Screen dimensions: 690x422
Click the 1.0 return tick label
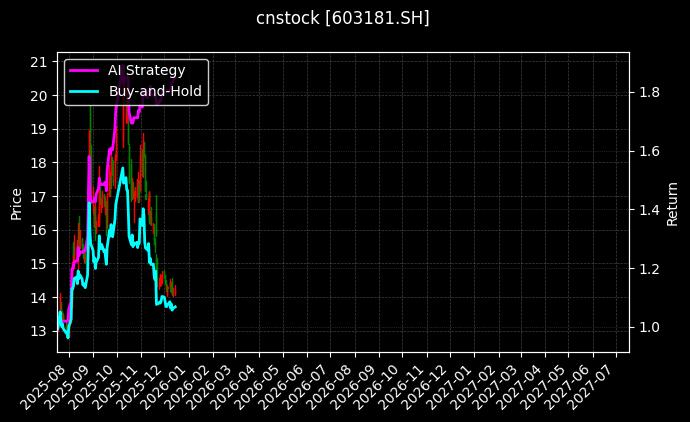coord(649,328)
